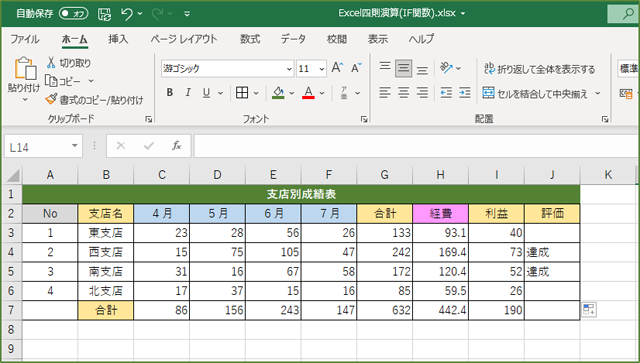Click the center horizontally icon
This screenshot has width=640, height=363.
click(403, 93)
